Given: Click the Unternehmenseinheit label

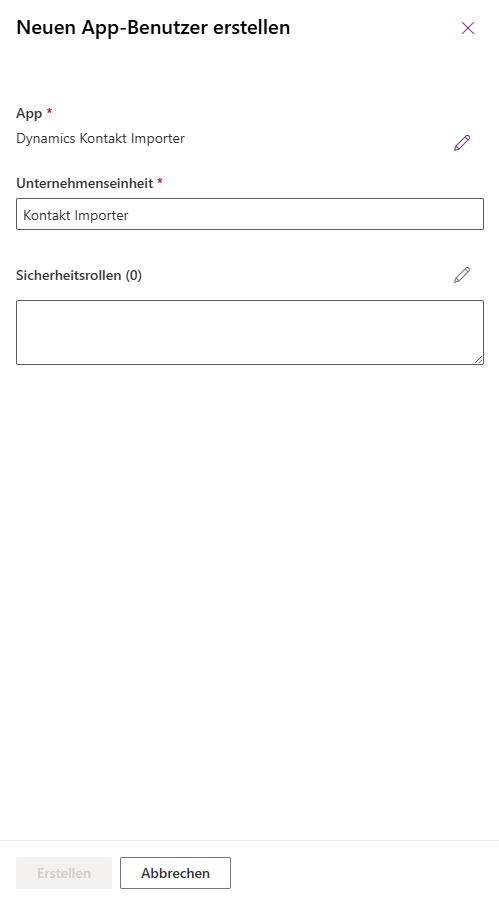Looking at the screenshot, I should pyautogui.click(x=84, y=183).
